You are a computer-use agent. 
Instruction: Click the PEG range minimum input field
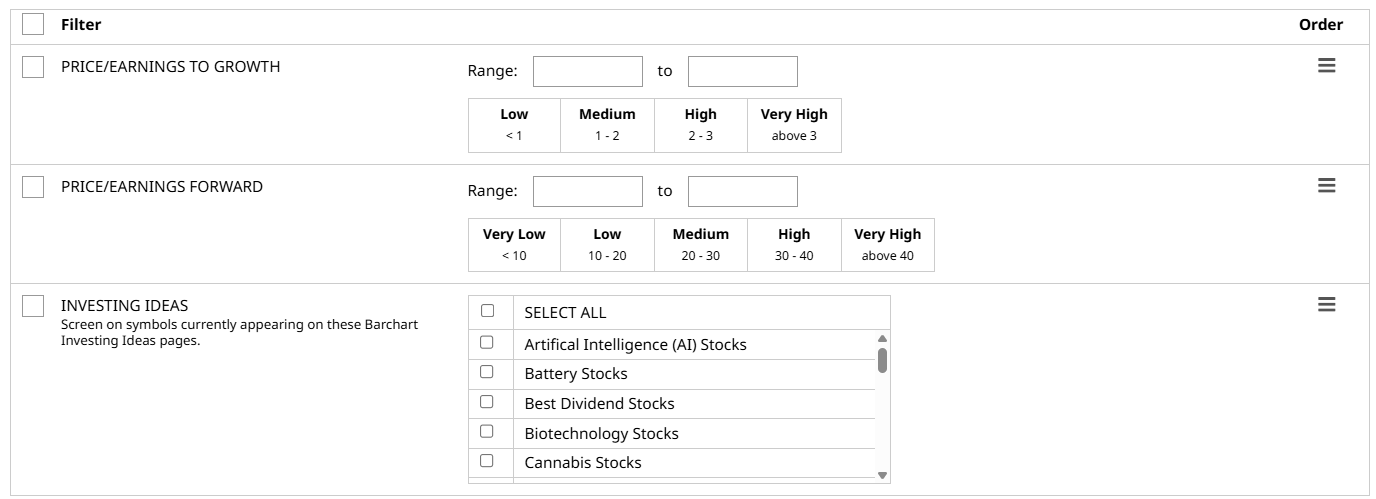coord(588,71)
